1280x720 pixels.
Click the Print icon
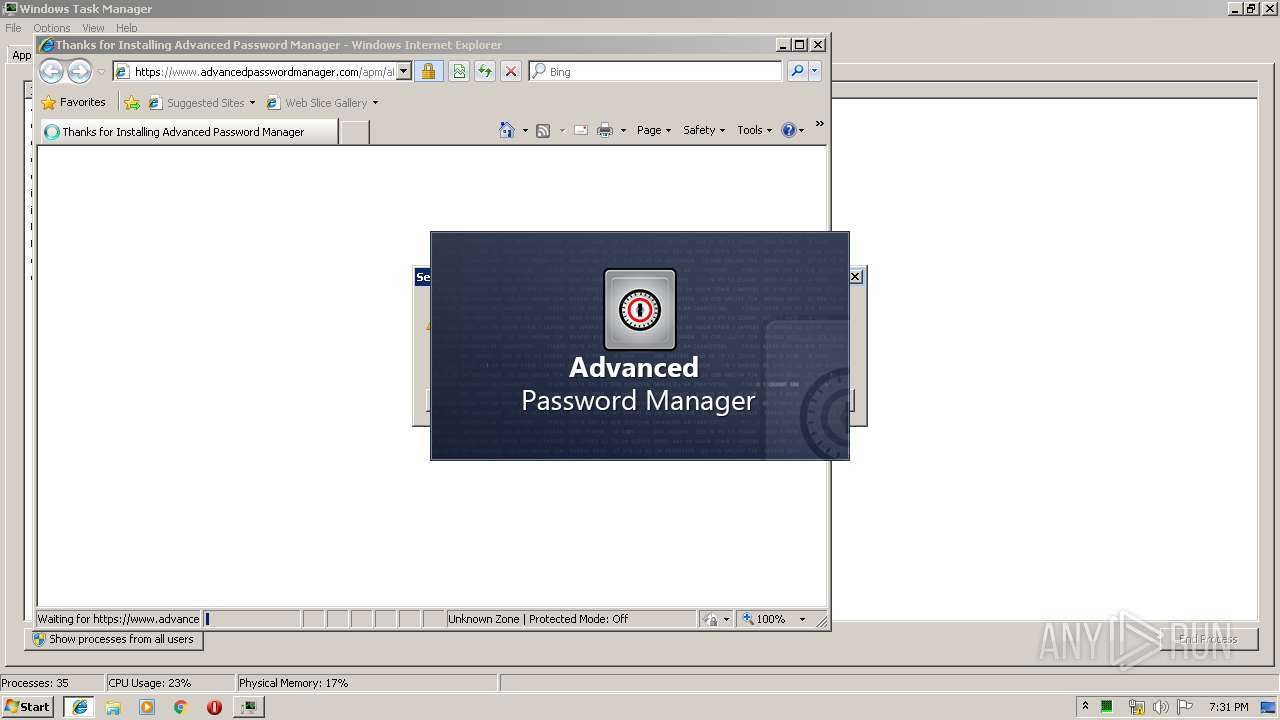(x=605, y=130)
